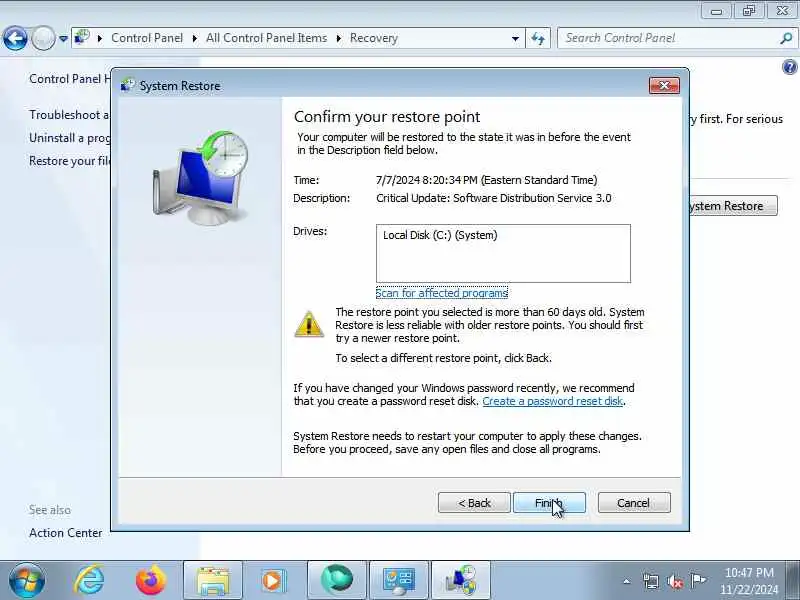Open the help question mark icon
The width and height of the screenshot is (800, 600).
point(790,67)
